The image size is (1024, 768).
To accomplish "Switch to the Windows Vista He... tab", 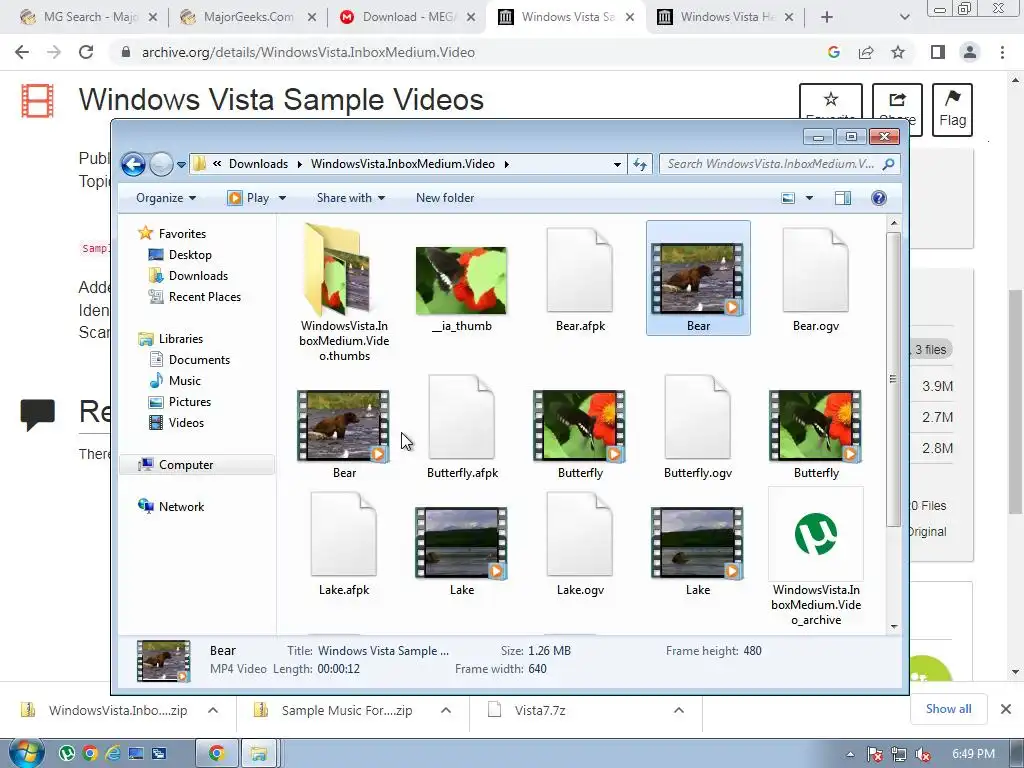I will tap(726, 17).
